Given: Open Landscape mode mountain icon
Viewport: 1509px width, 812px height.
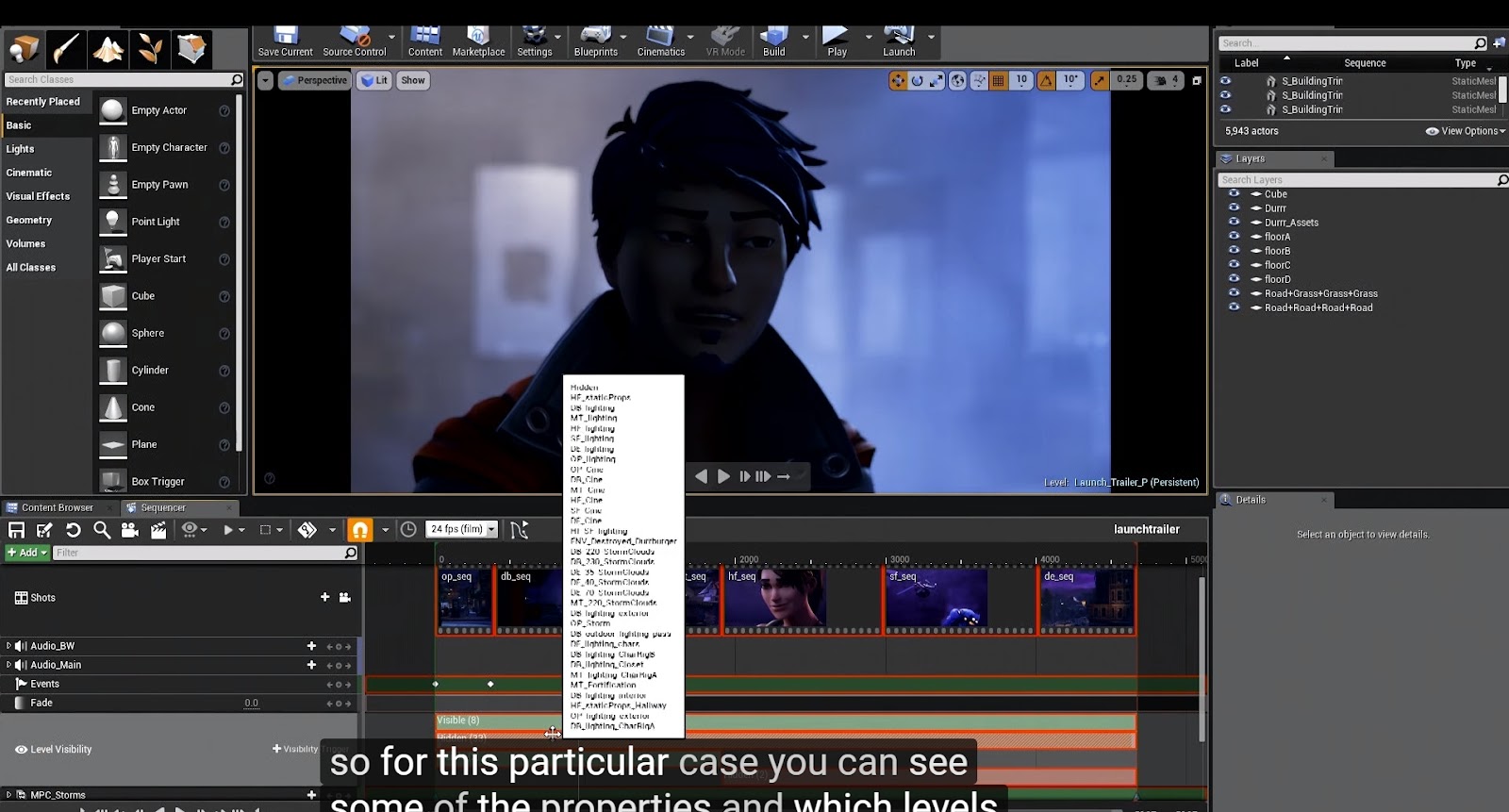Looking at the screenshot, I should coord(108,48).
